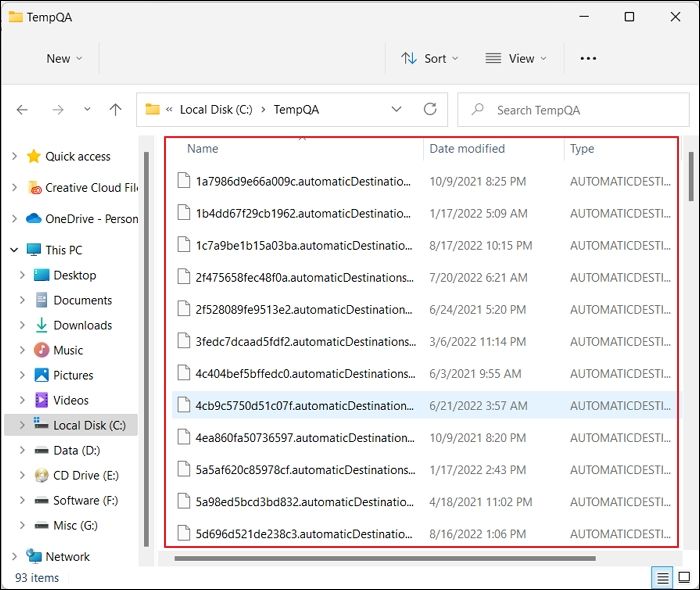This screenshot has width=700, height=590.
Task: Open recent locations chevron
Action: (88, 109)
